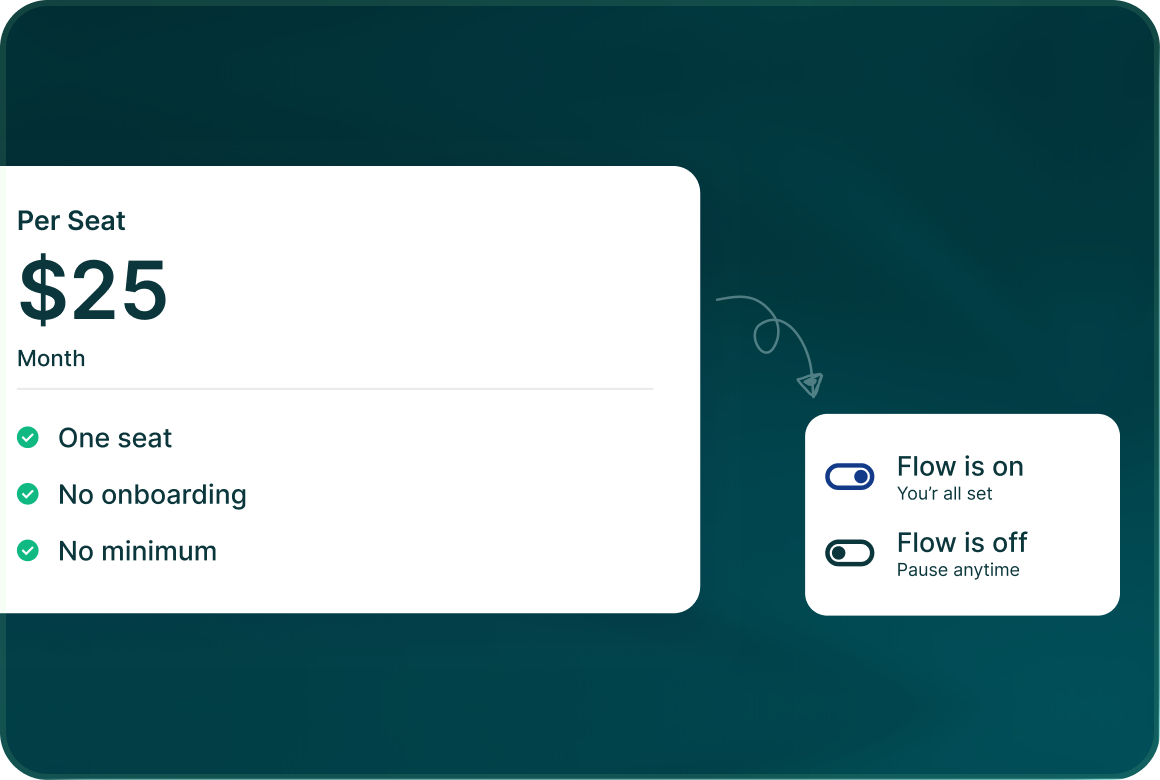Click the green check beside 'No minimum'

coord(28,551)
